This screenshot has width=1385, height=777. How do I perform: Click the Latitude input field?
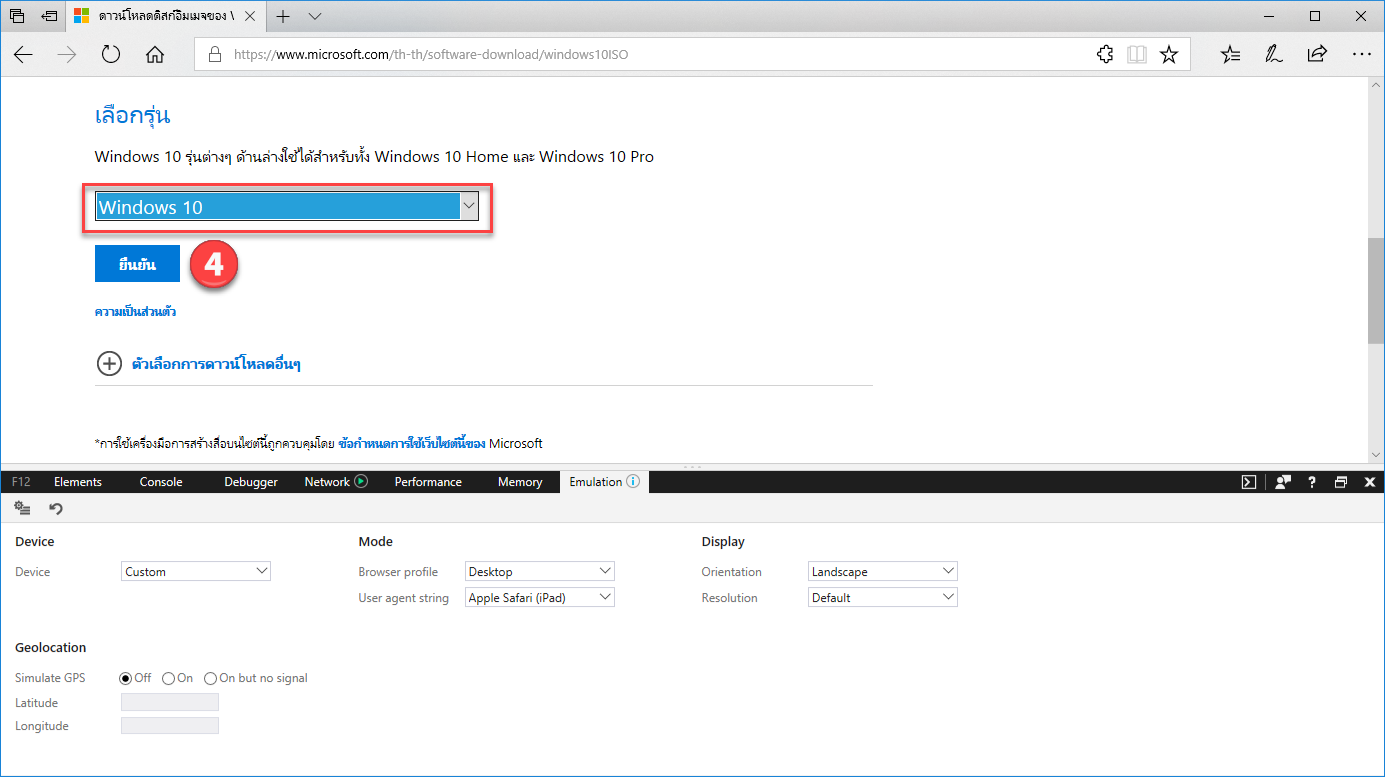click(x=170, y=702)
